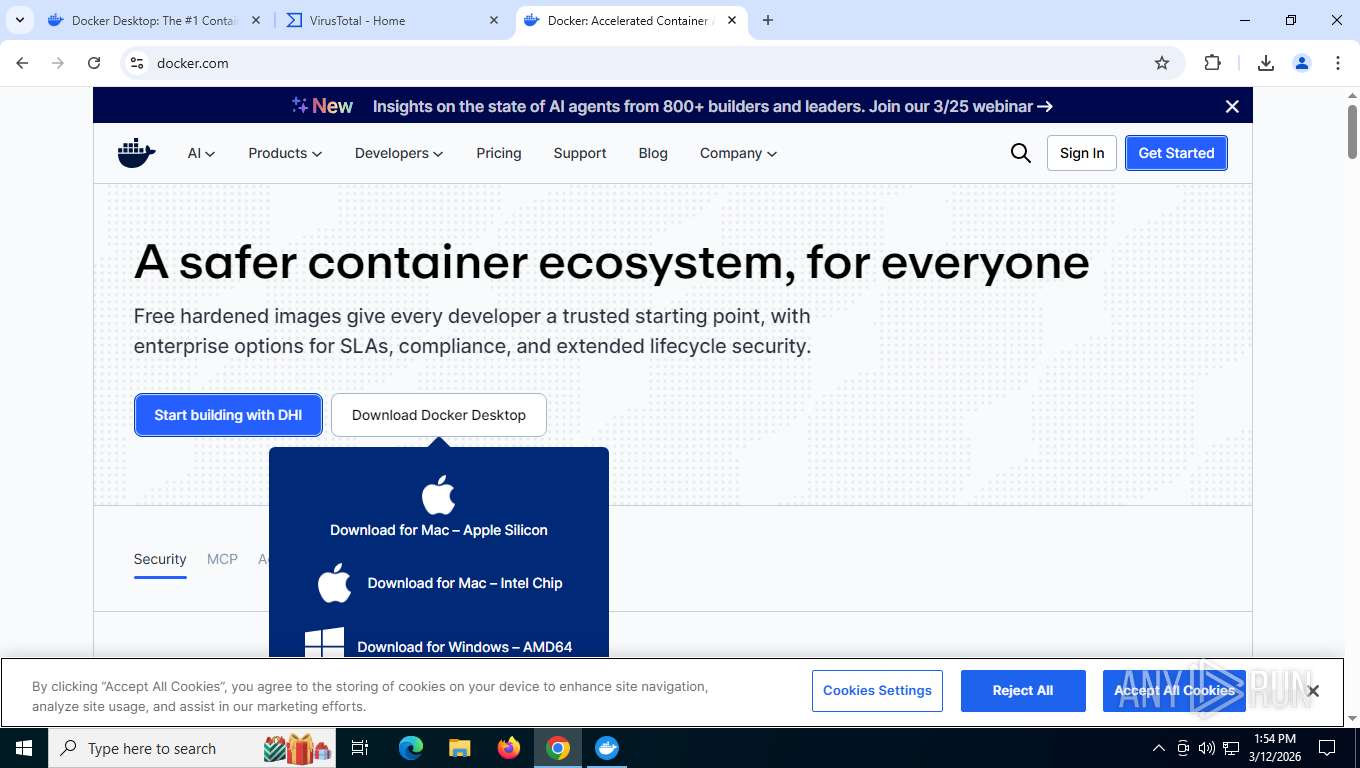Open the Chrome profile avatar
Viewport: 1360px width, 768px height.
pos(1301,63)
